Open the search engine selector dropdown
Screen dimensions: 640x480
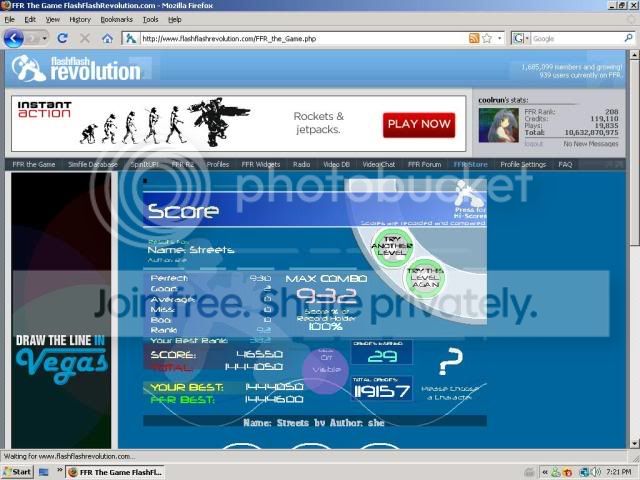tap(522, 38)
